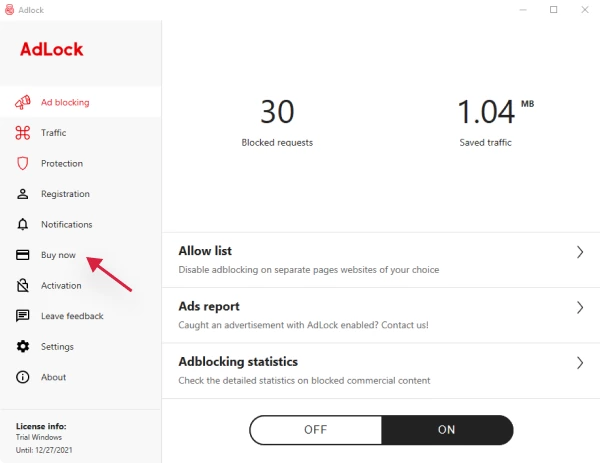600x463 pixels.
Task: Open Protection via the shield icon
Action: 23,163
